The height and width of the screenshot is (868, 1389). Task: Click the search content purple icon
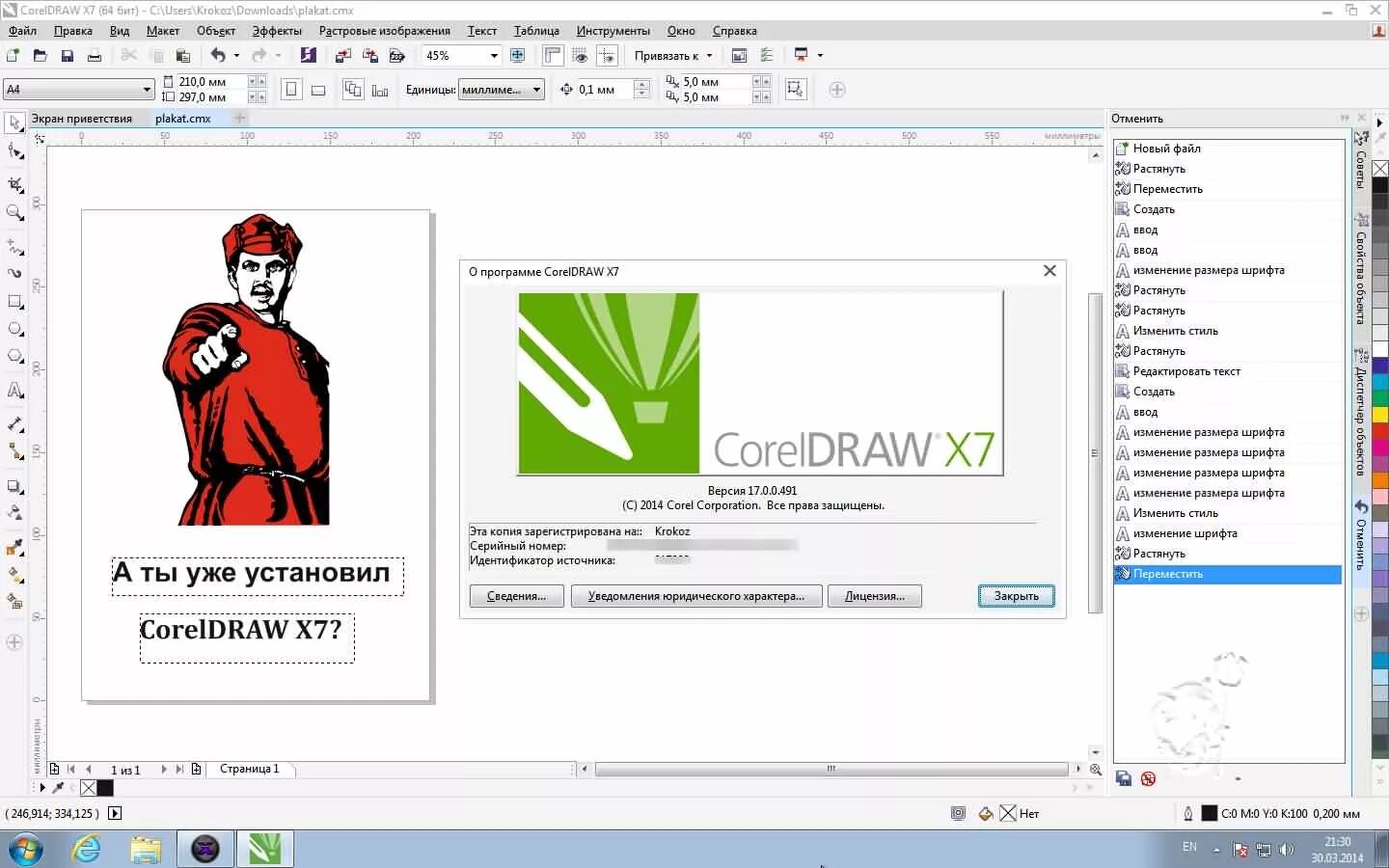point(308,55)
